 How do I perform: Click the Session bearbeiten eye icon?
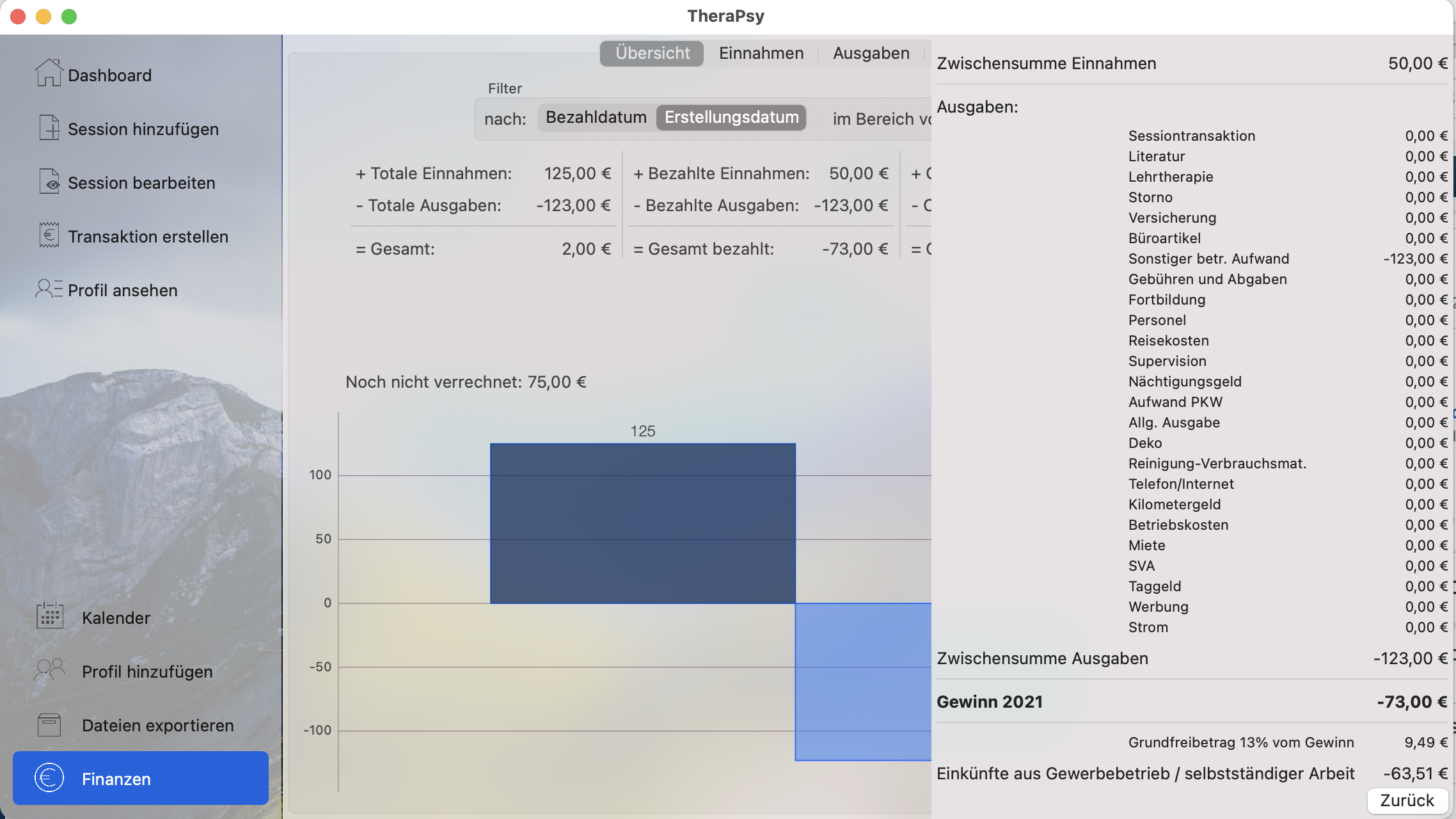coord(49,182)
